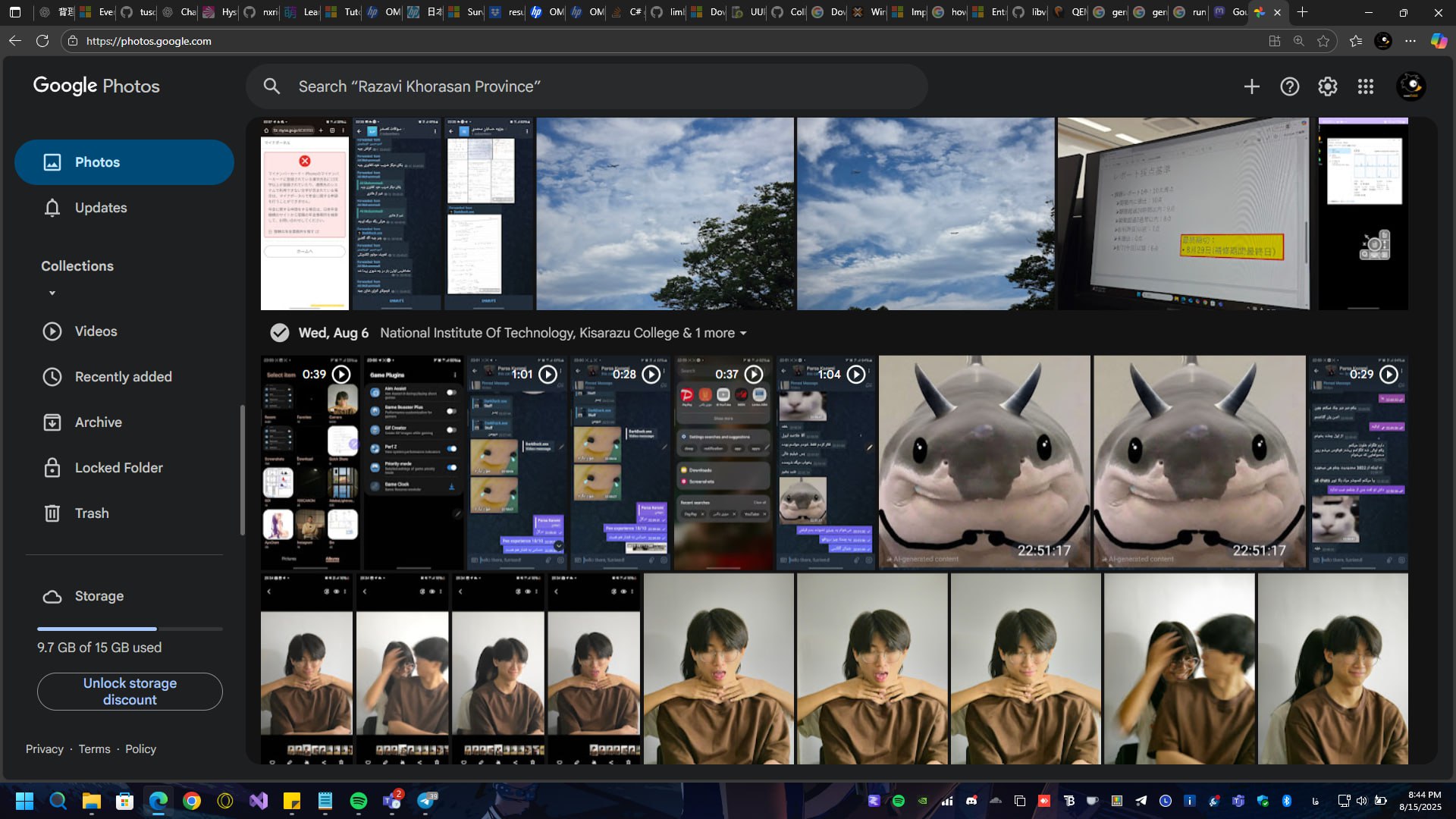Expand the Kisarazu College location dropdown
1456x819 pixels.
[x=743, y=334]
